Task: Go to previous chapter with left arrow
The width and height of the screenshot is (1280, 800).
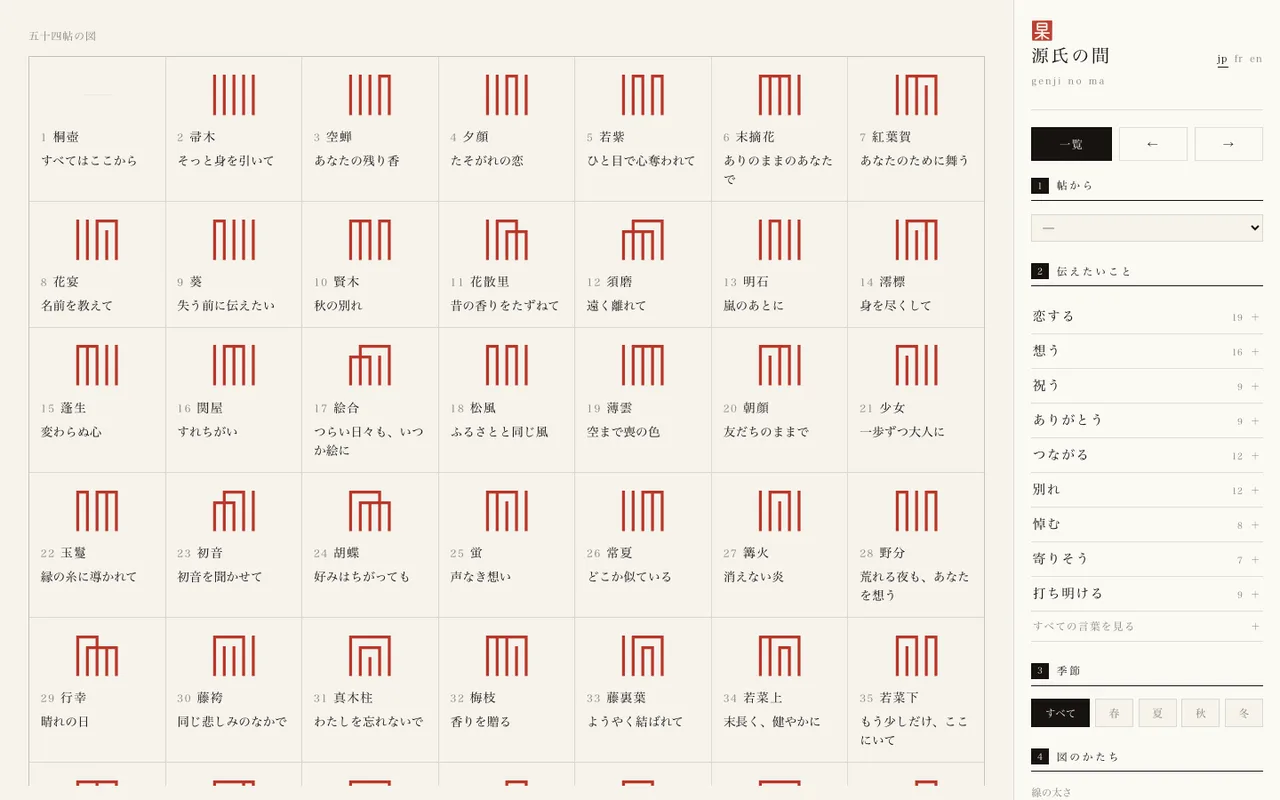Action: pos(1153,144)
